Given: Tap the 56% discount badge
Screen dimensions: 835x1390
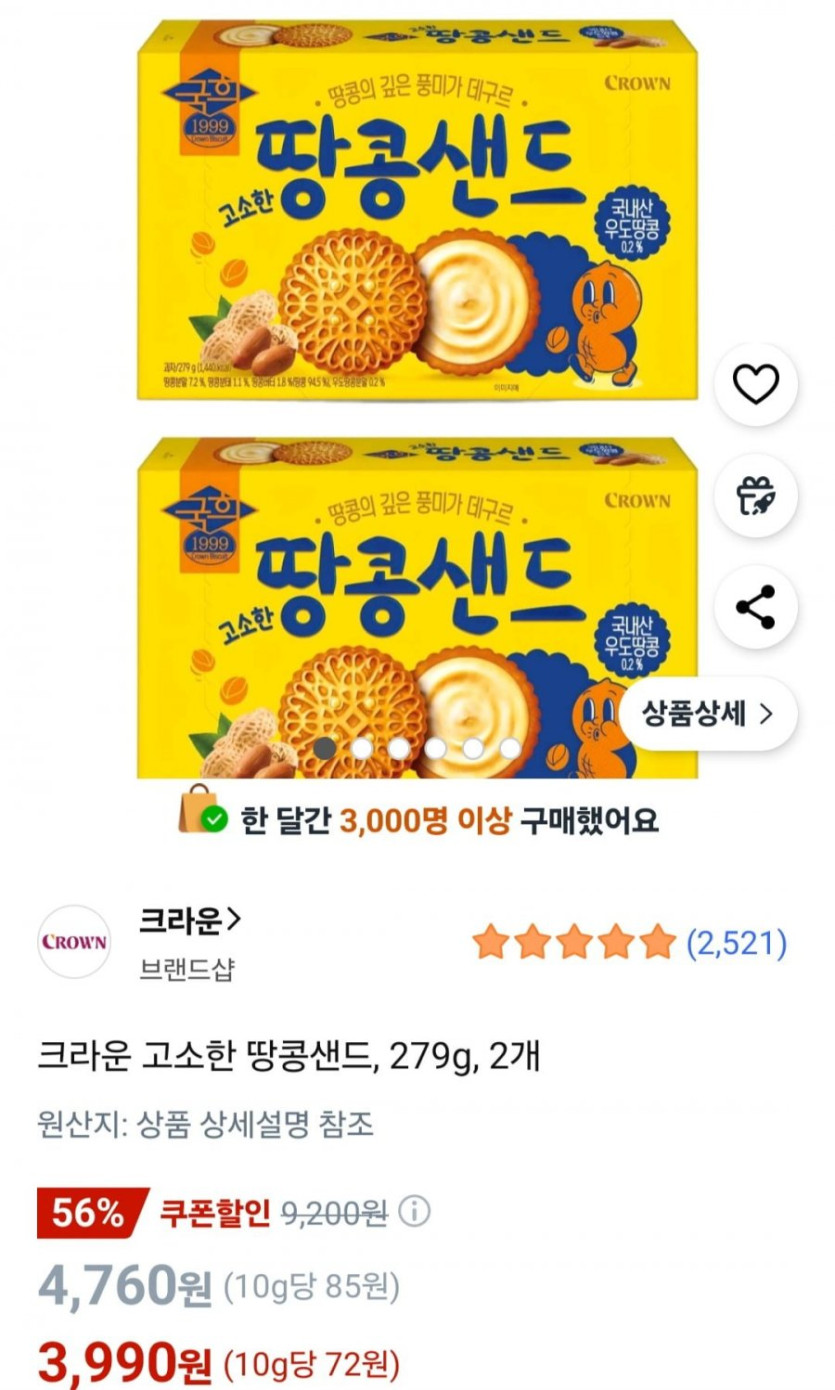Looking at the screenshot, I should coord(90,1213).
